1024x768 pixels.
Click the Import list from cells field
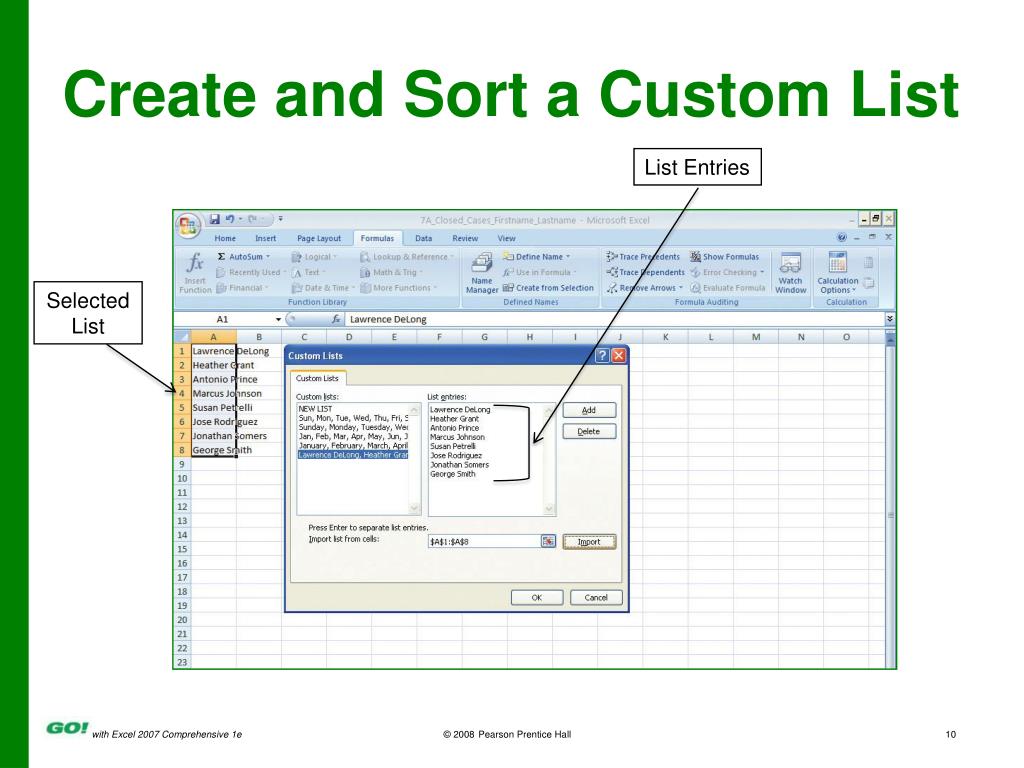click(x=483, y=541)
